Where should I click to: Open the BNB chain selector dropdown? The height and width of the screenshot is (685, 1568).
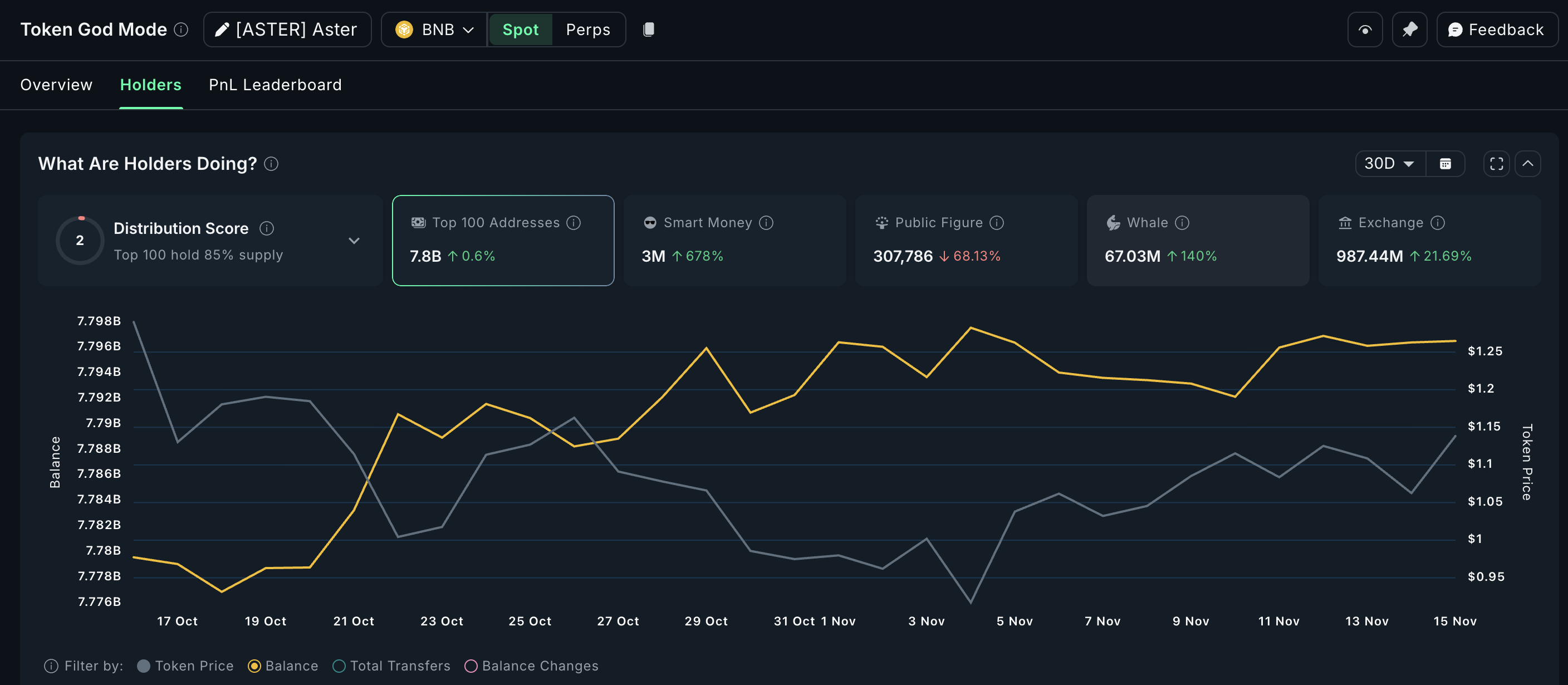pyautogui.click(x=433, y=29)
